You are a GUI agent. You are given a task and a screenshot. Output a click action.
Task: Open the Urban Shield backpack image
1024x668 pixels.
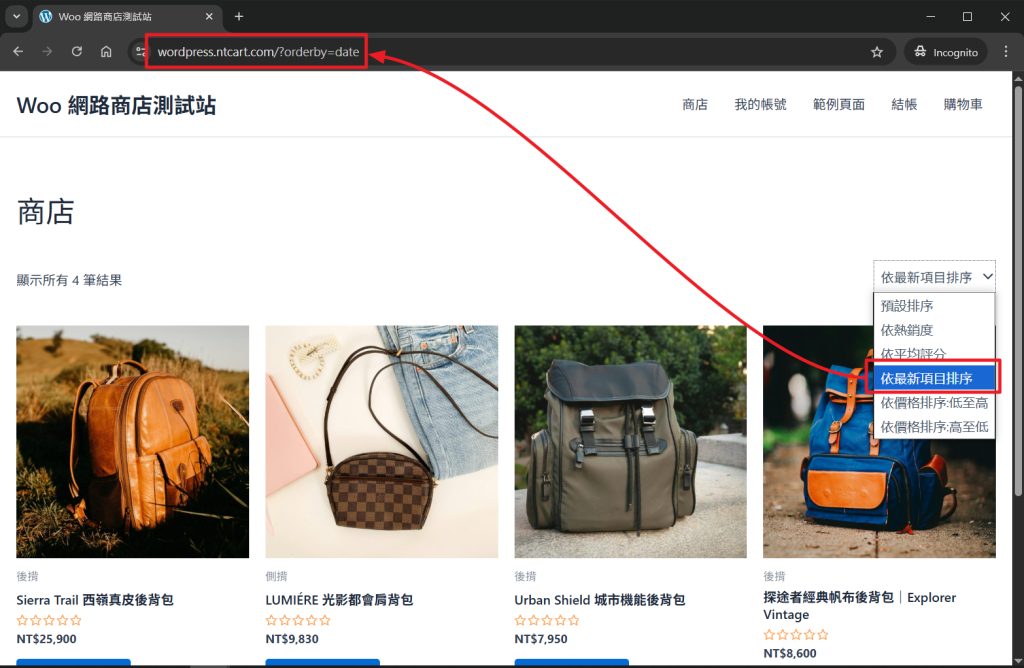click(x=630, y=441)
